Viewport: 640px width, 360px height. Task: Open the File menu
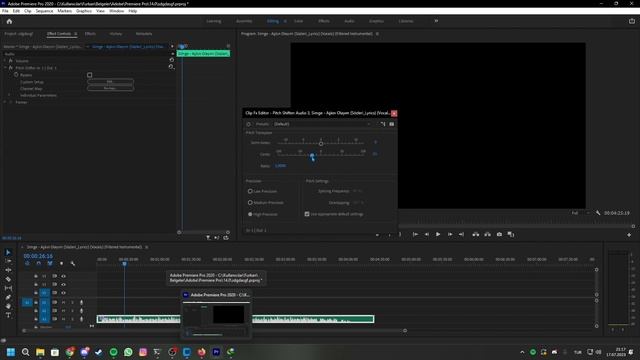tap(5, 11)
